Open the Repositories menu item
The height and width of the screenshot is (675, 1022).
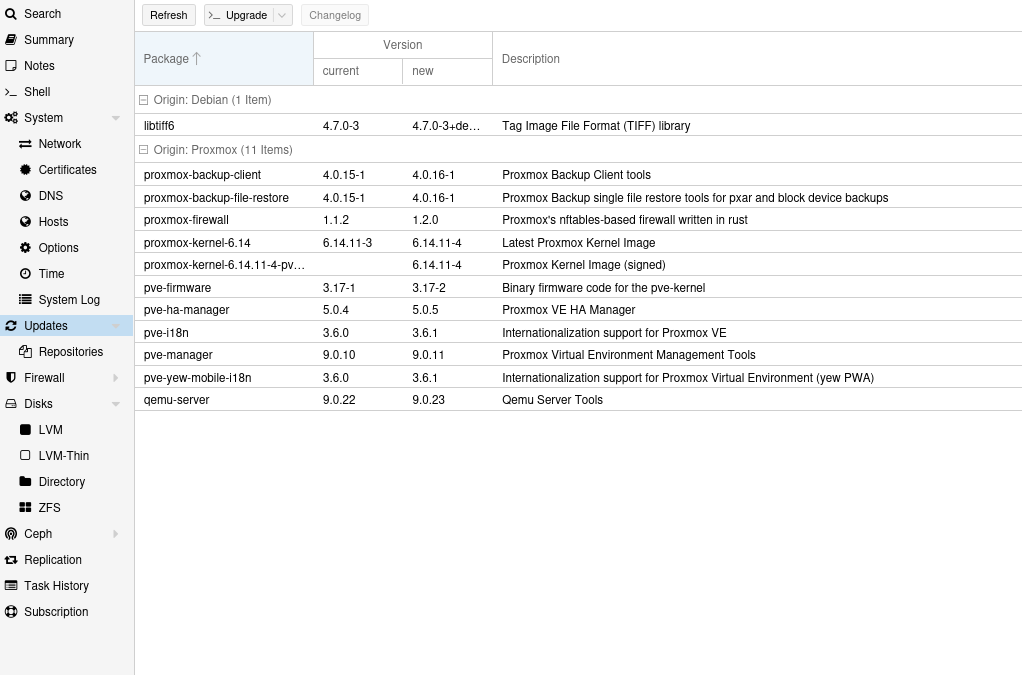pos(70,352)
